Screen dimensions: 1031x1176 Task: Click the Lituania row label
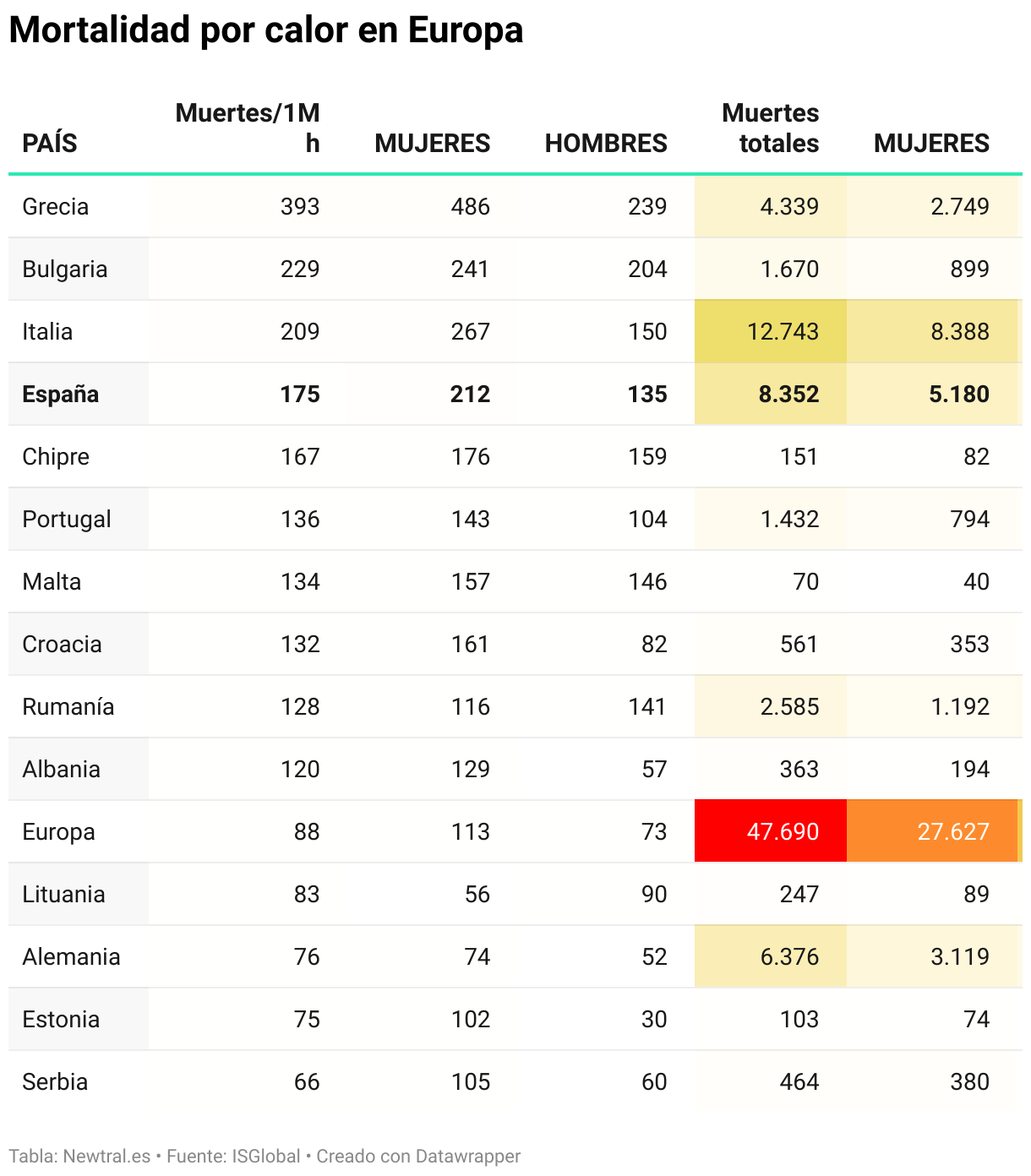[64, 894]
